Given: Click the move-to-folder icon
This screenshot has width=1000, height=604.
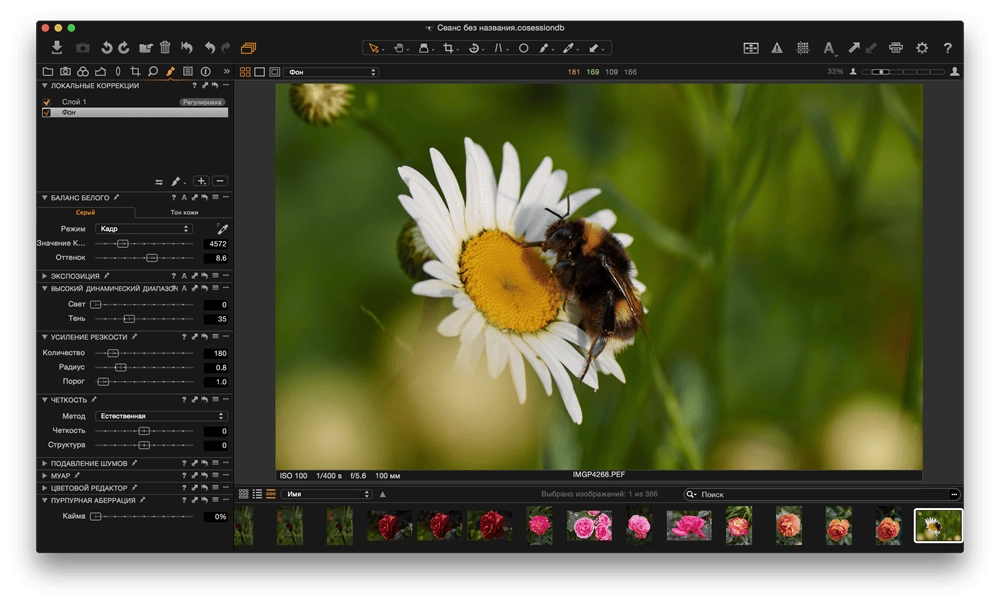Looking at the screenshot, I should [146, 48].
